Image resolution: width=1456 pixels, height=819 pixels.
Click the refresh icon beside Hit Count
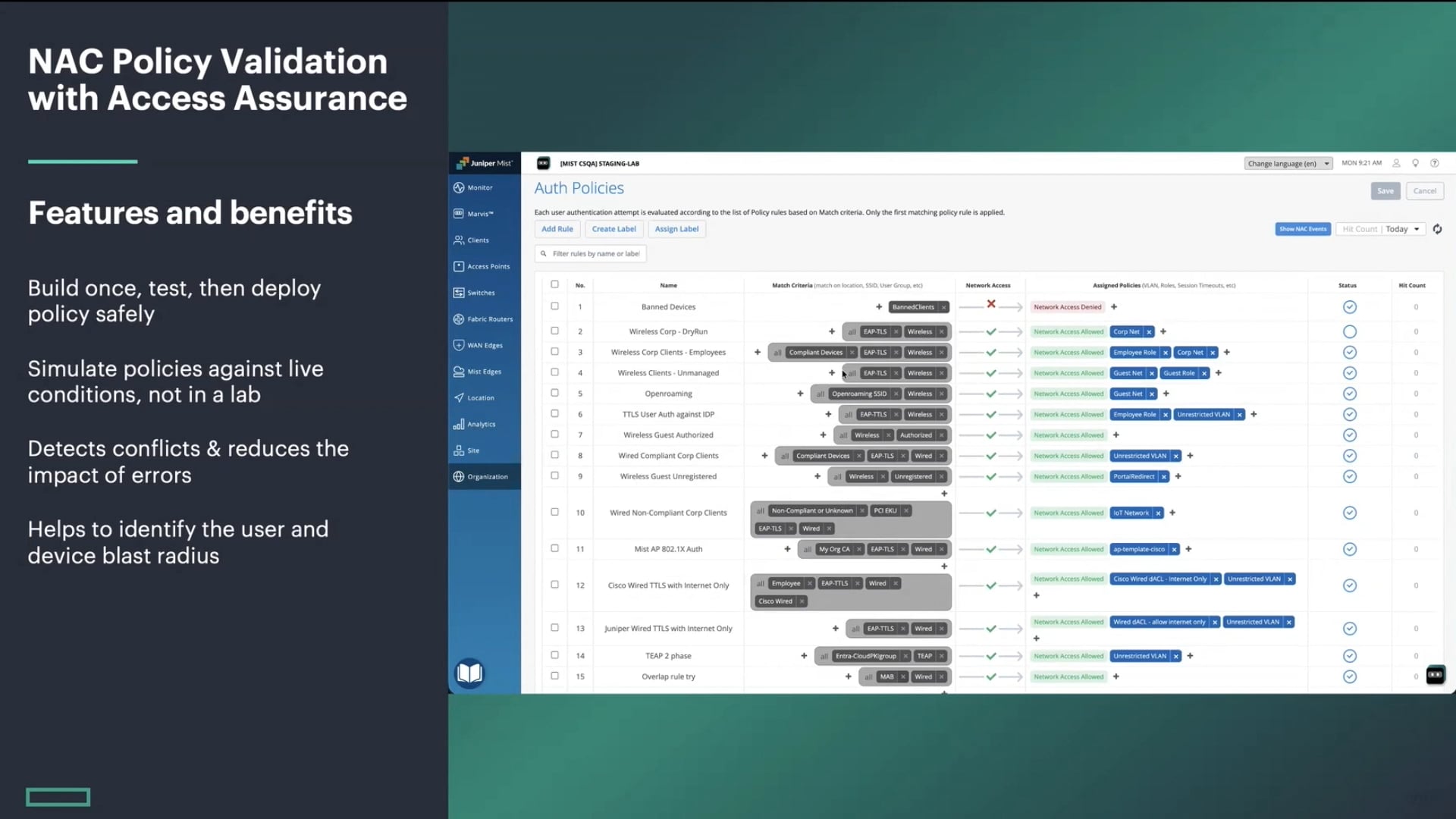[1437, 229]
